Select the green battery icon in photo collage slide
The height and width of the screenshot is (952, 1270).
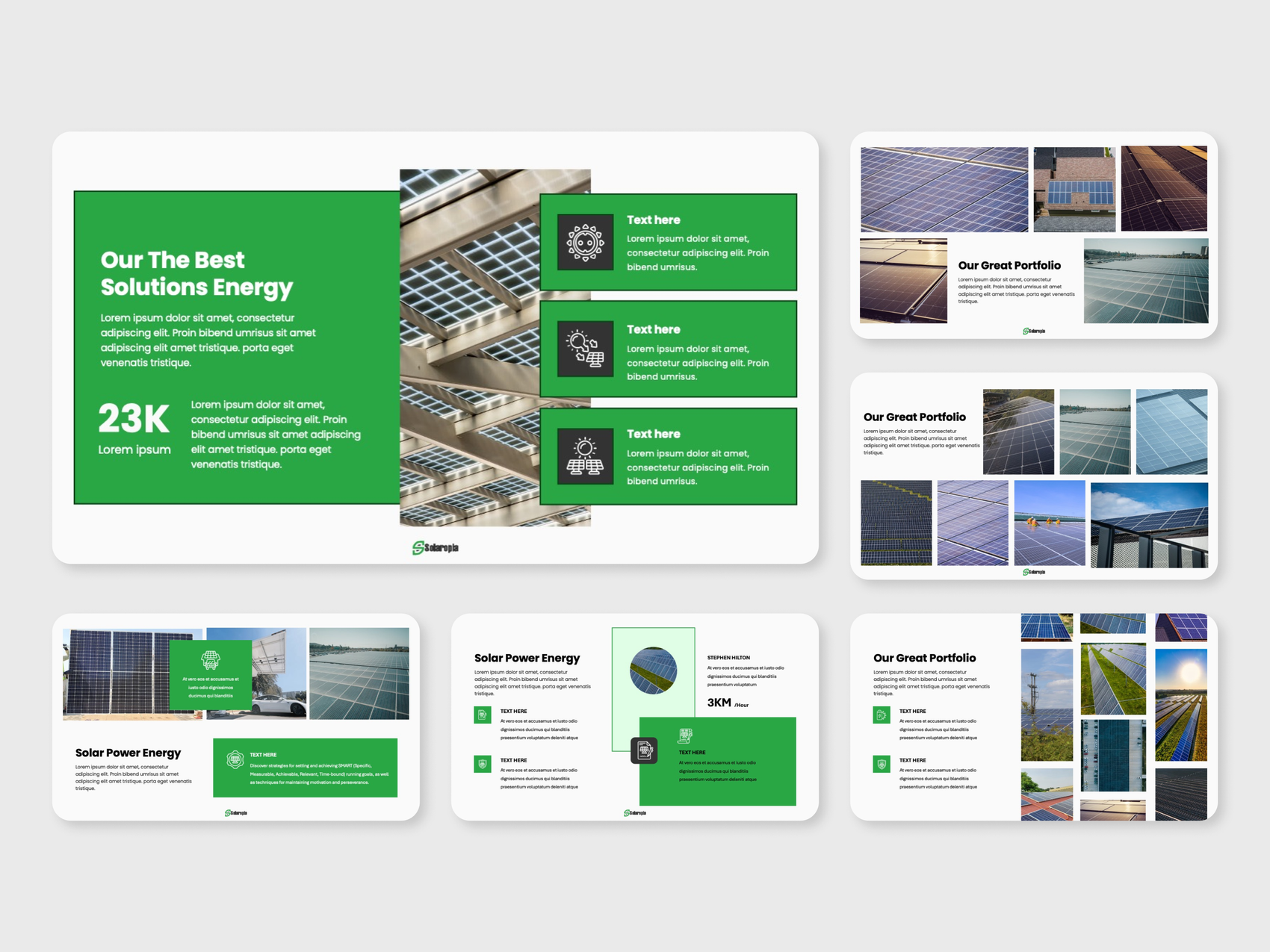pos(882,715)
